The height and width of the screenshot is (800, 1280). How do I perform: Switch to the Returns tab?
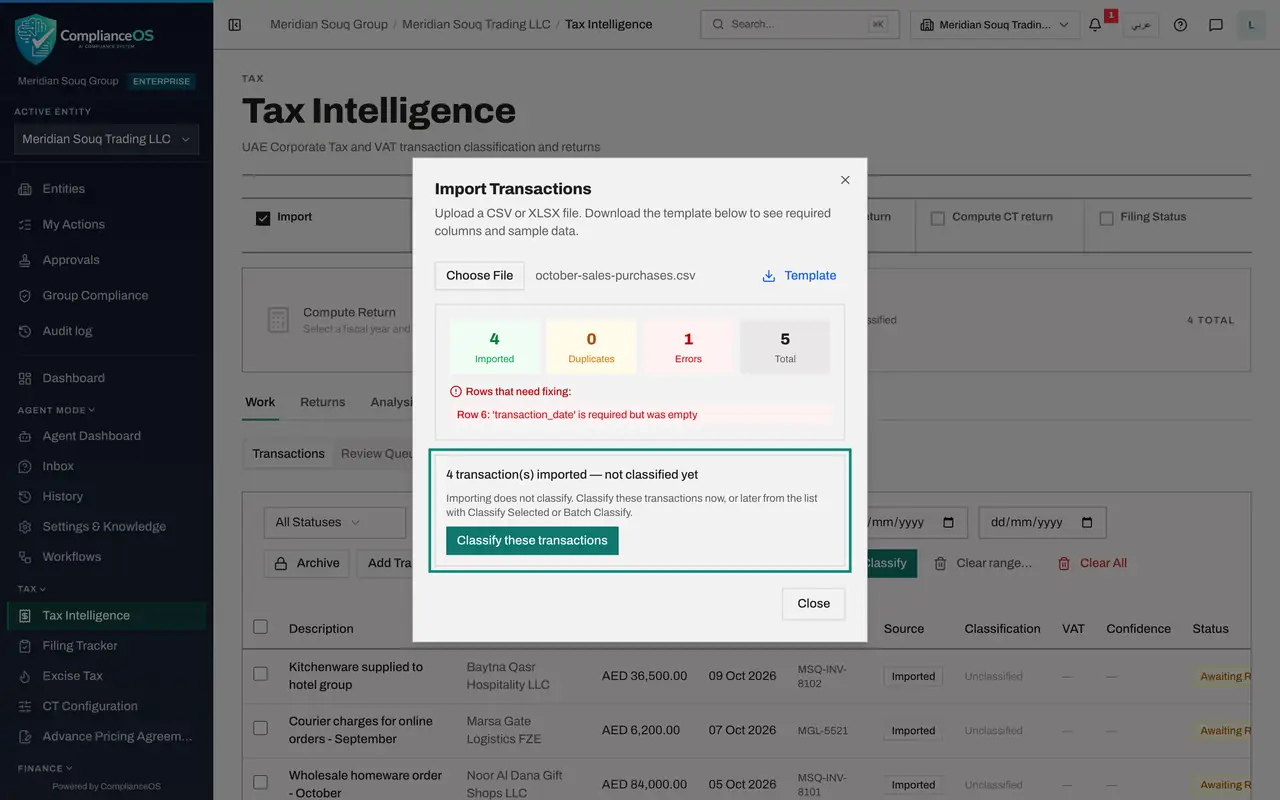coord(322,402)
